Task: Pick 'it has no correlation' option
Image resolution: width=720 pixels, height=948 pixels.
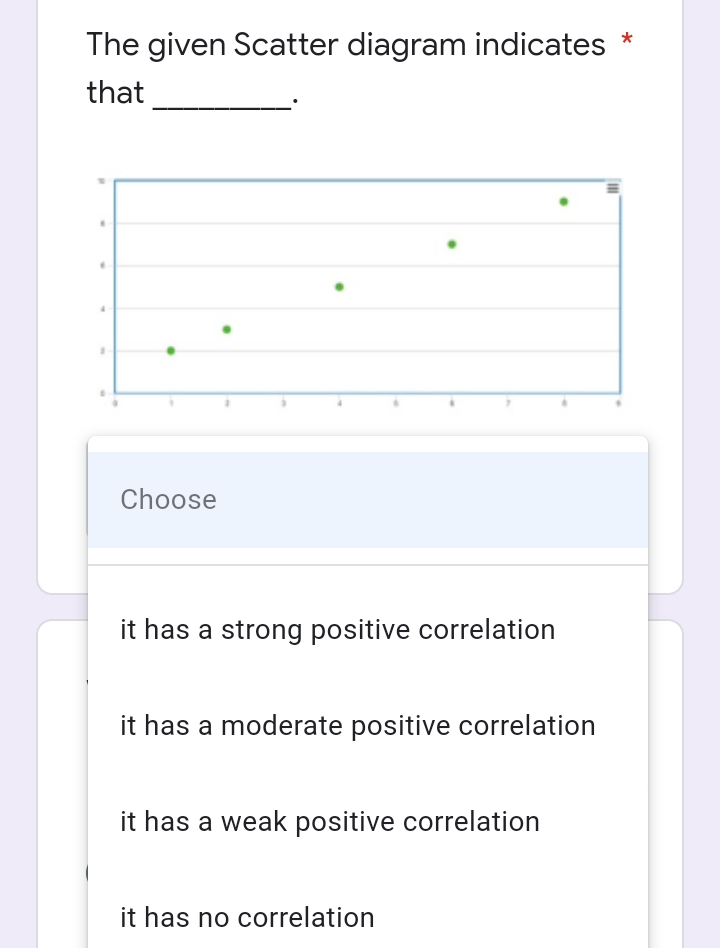Action: pyautogui.click(x=247, y=917)
